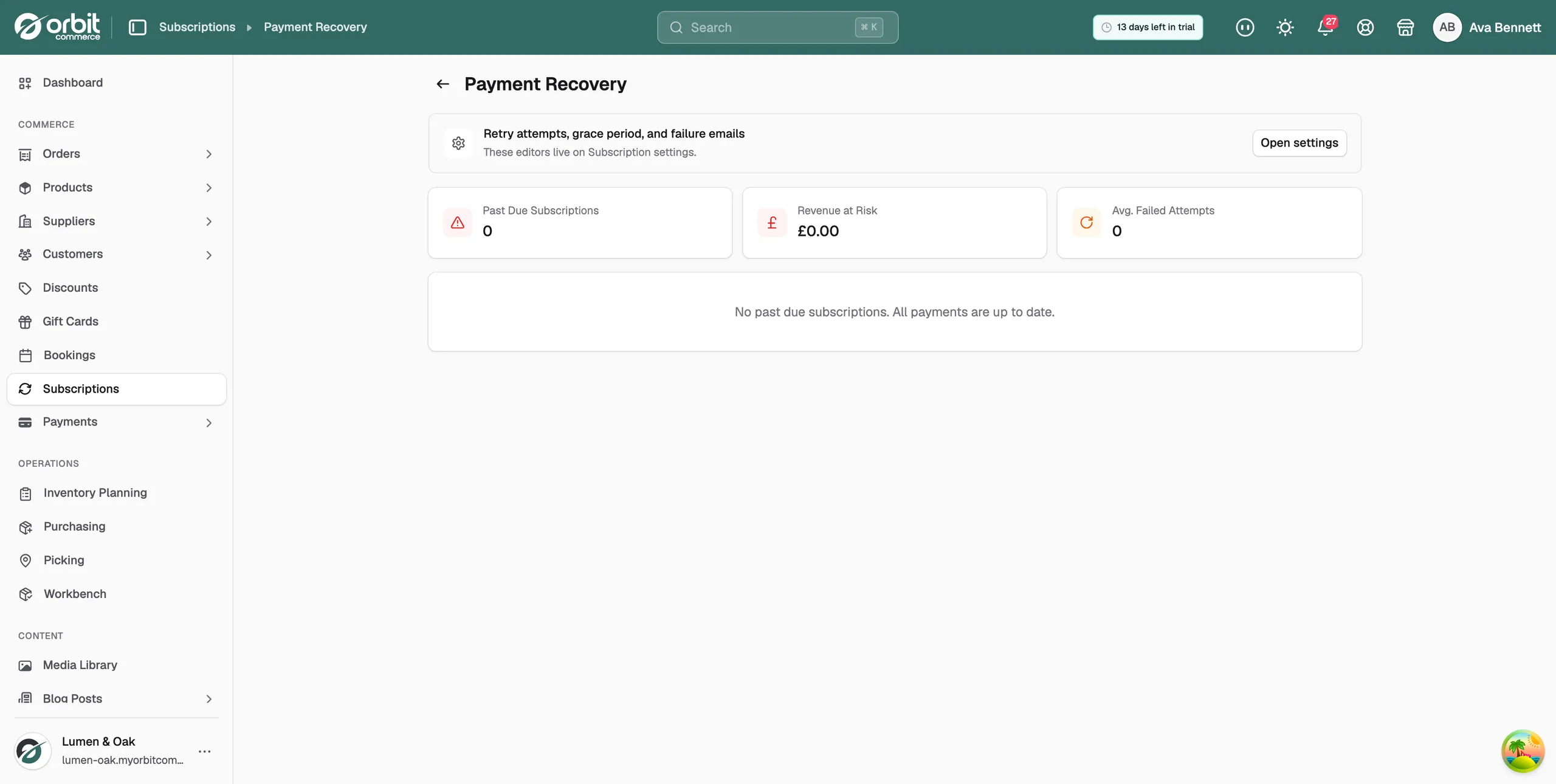
Task: Open storefront shop icon
Action: click(x=1405, y=27)
